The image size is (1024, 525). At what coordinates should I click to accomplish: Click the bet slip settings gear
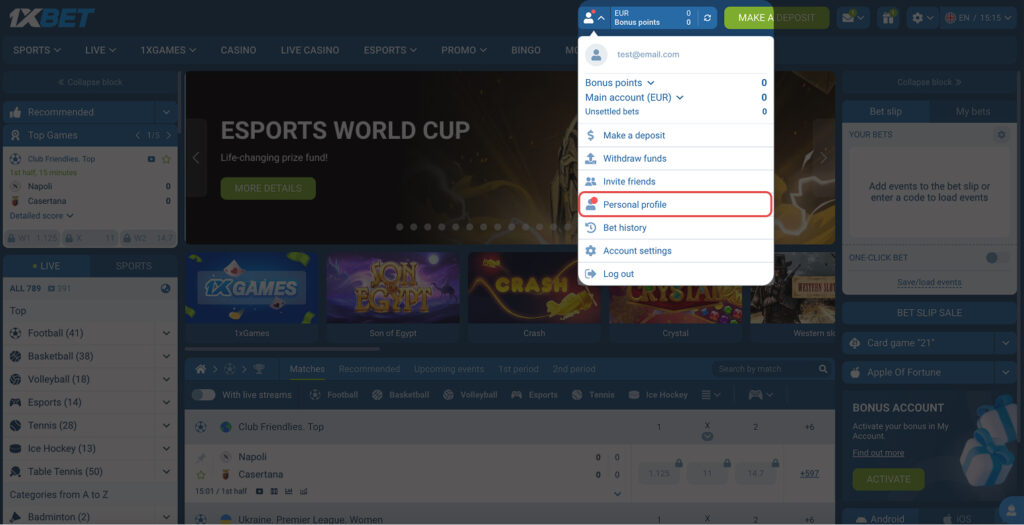tap(1001, 134)
